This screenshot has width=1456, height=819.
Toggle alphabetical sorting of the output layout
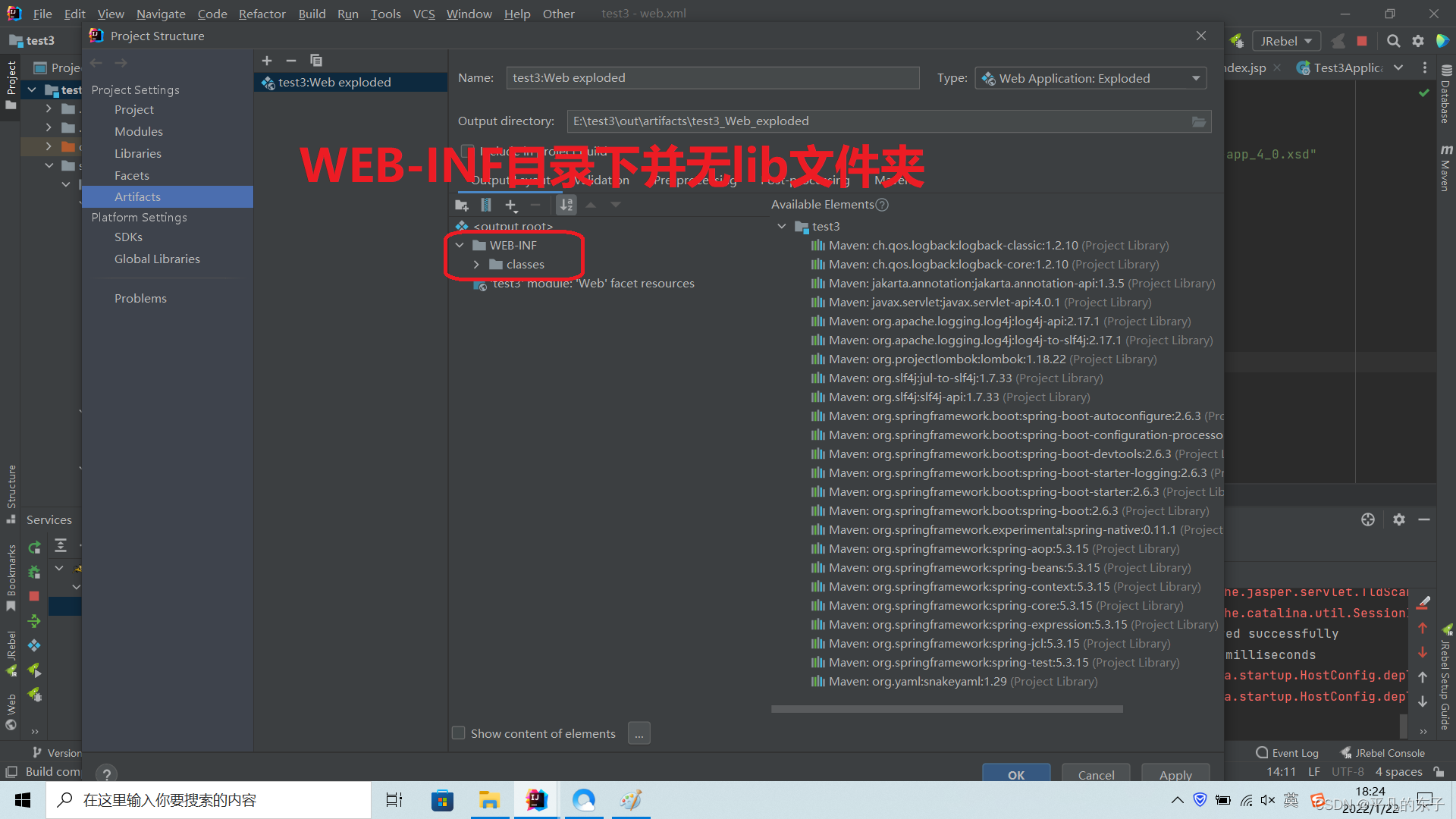point(566,205)
